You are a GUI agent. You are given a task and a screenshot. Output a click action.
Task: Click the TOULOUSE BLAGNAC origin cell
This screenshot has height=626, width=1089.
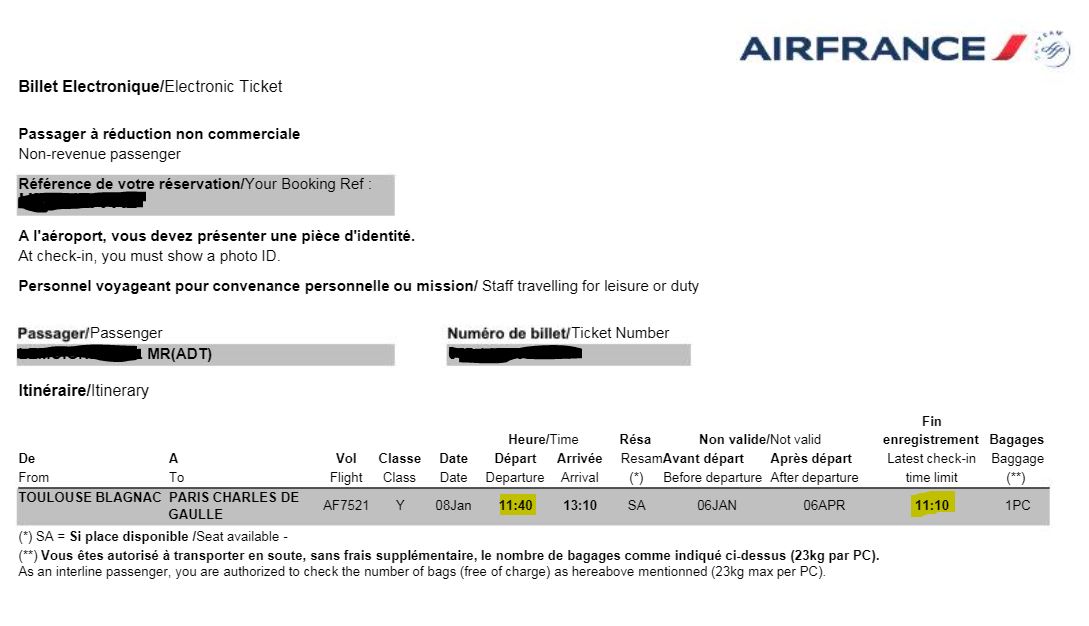90,497
